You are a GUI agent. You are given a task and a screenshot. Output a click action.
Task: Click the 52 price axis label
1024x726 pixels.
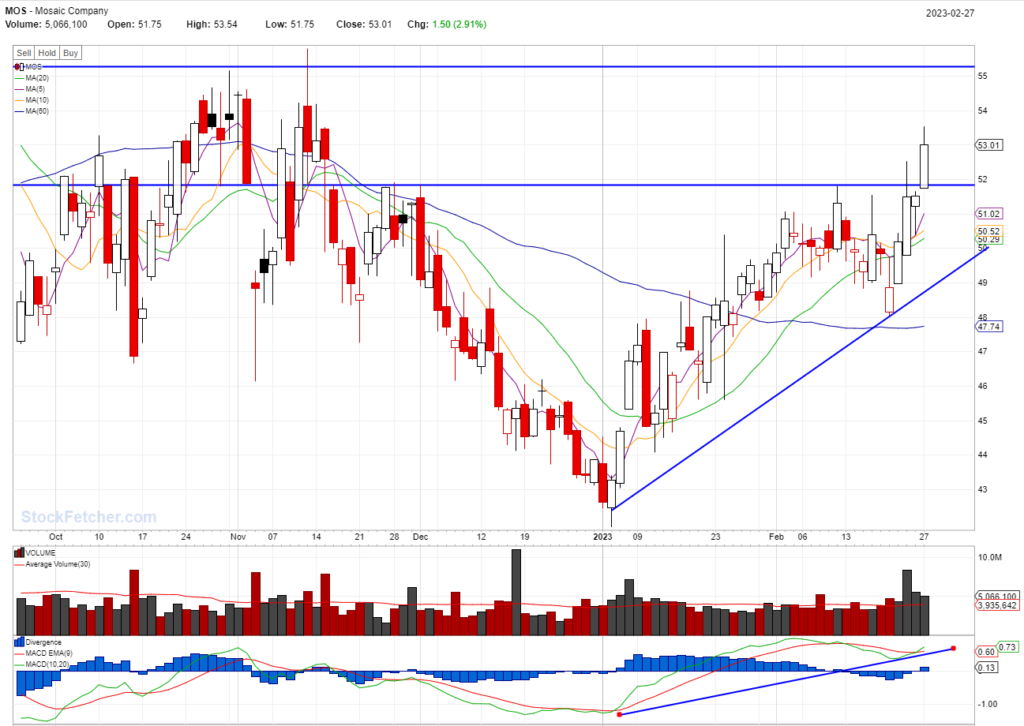tap(982, 180)
